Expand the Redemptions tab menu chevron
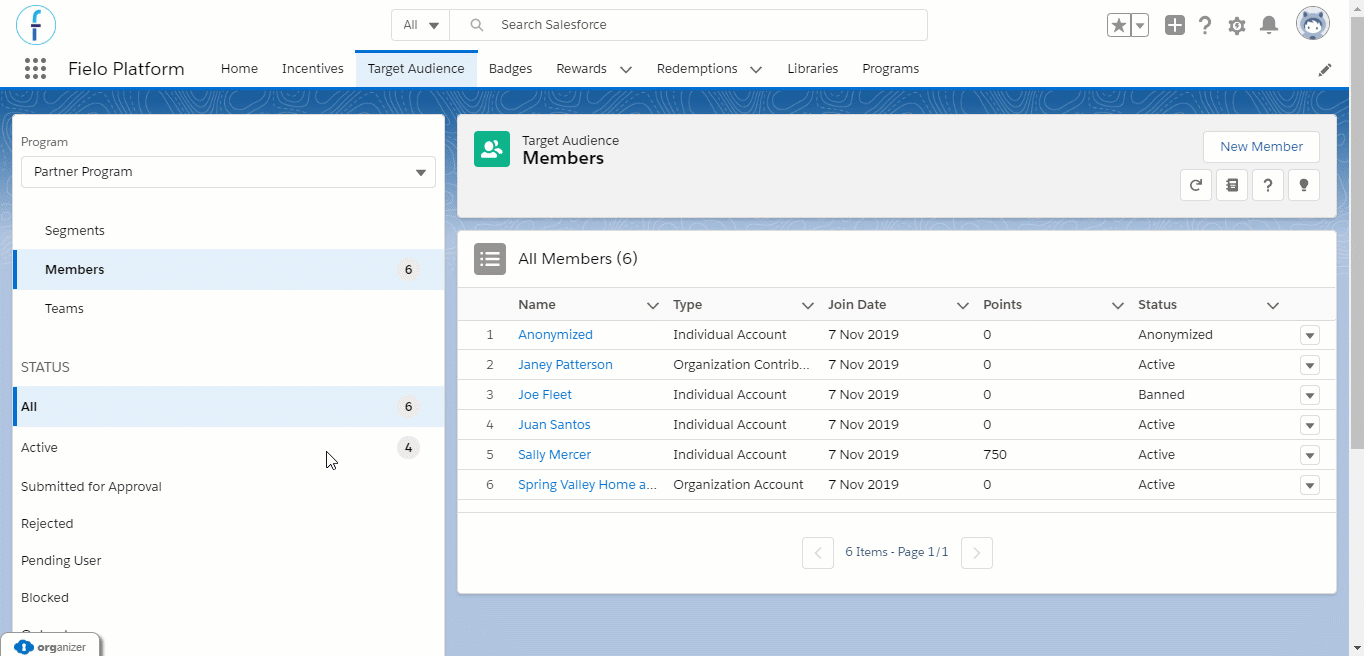 [x=756, y=69]
